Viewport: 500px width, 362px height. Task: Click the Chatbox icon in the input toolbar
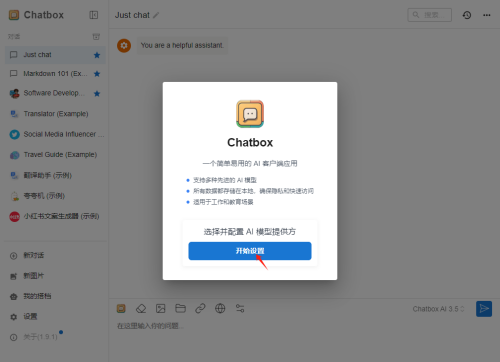[121, 309]
